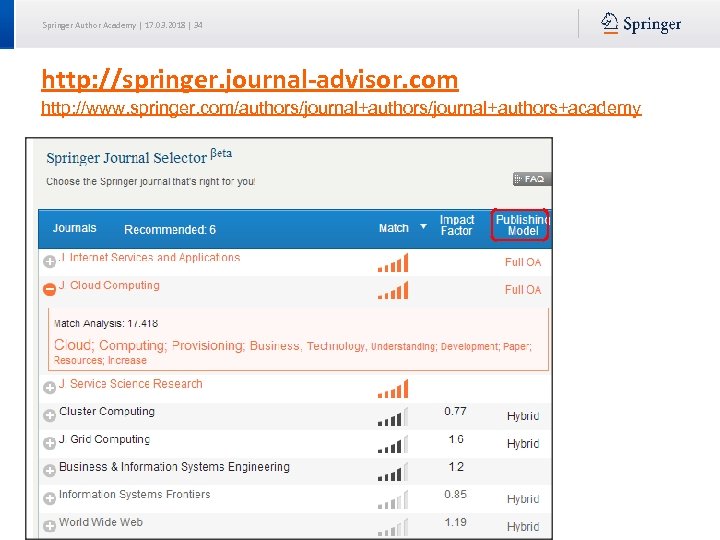Click match bars icon for J Service Science Research
This screenshot has height=540, width=720.
pyautogui.click(x=393, y=388)
